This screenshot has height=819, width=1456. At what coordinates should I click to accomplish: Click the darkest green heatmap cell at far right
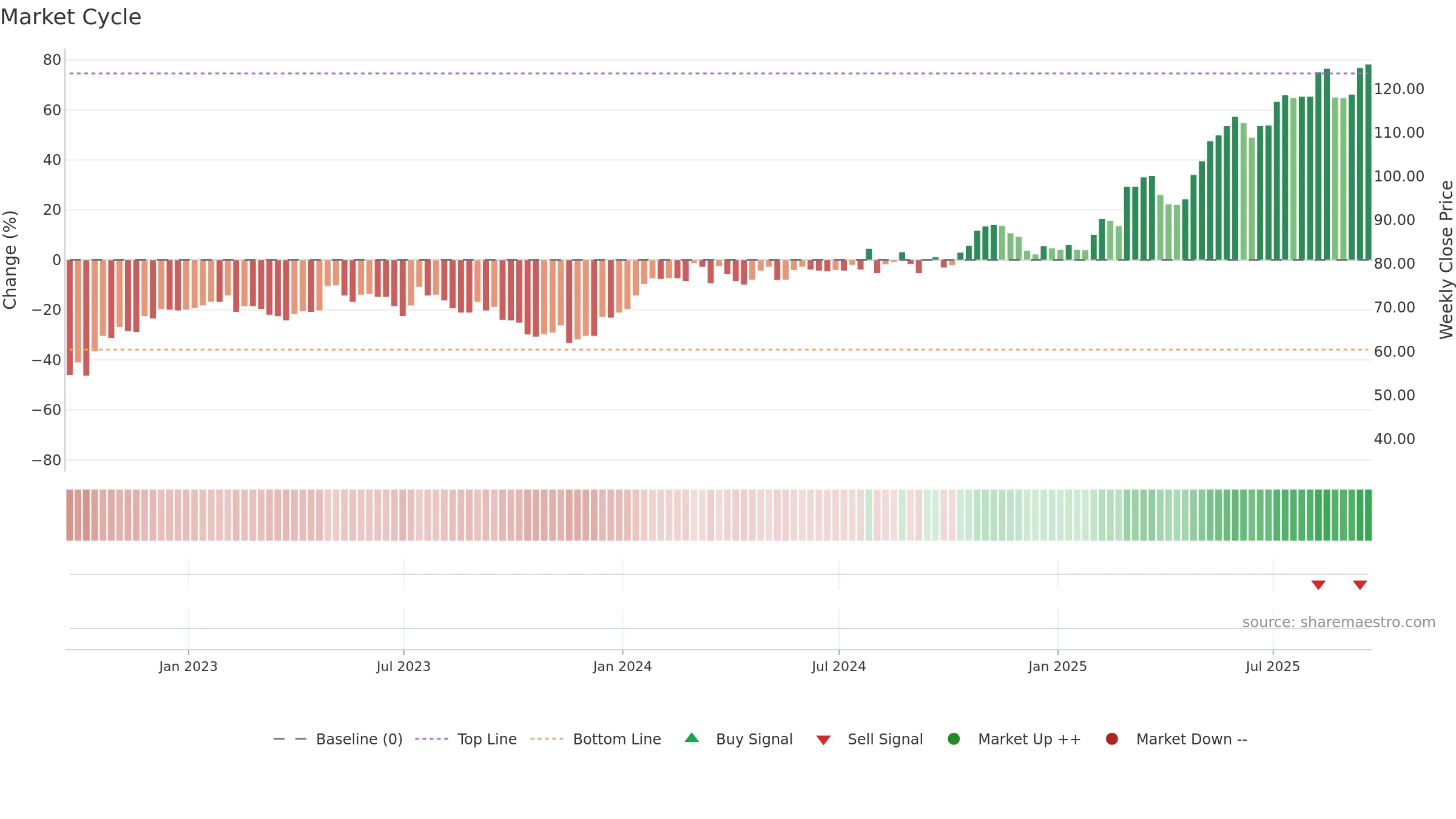click(x=1368, y=515)
